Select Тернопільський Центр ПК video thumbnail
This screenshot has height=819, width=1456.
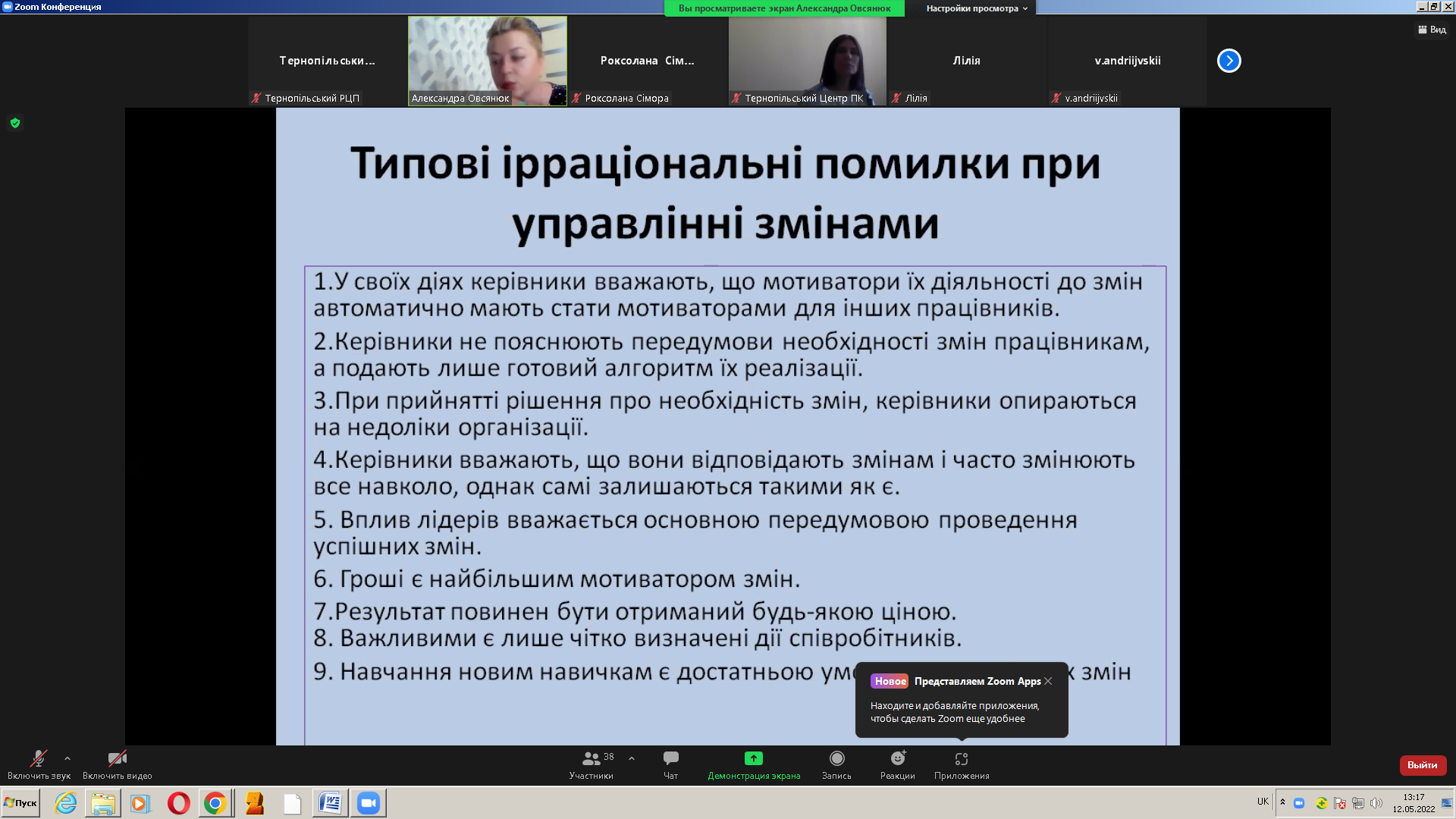click(808, 61)
